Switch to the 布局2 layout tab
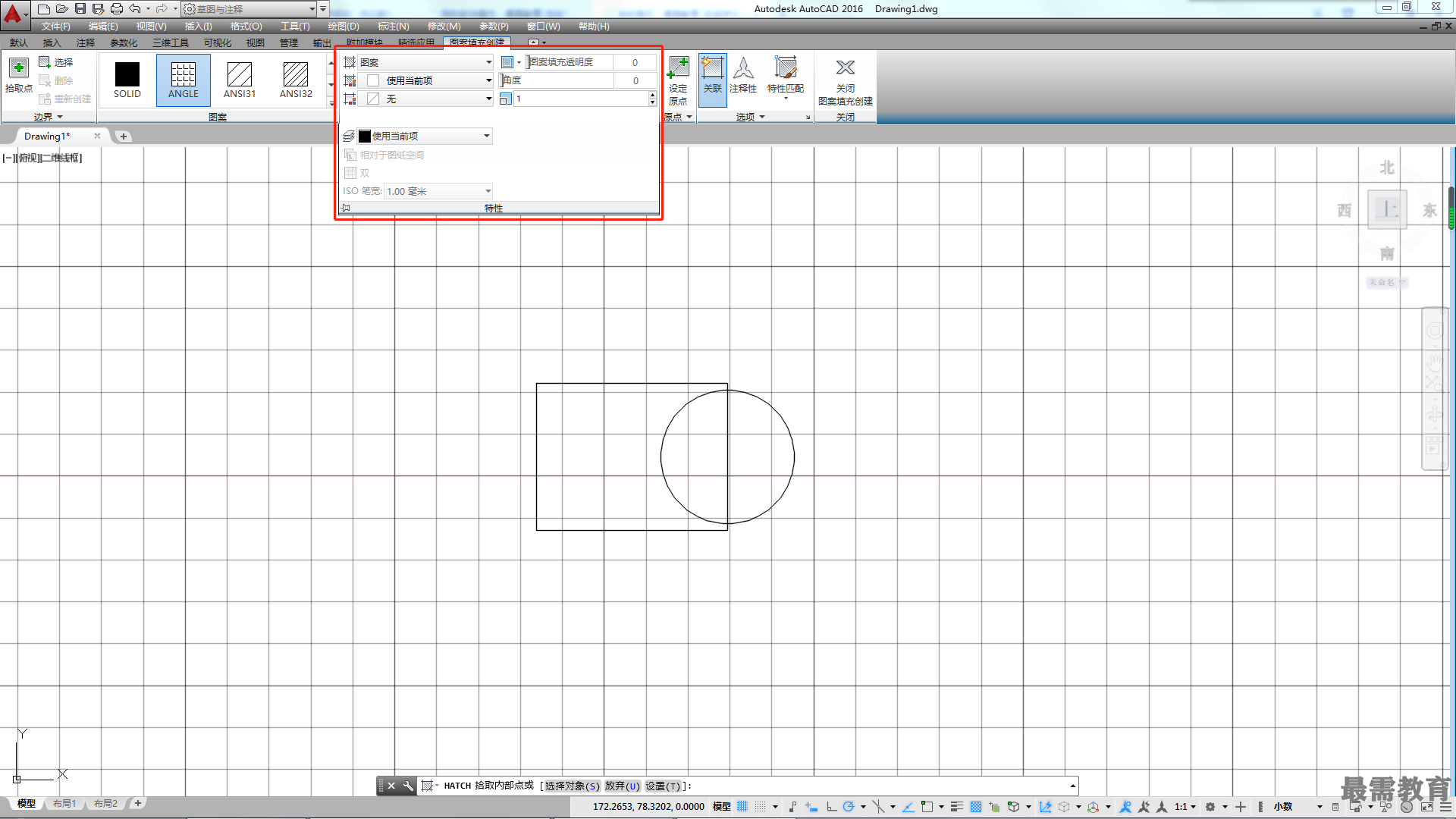 tap(105, 803)
